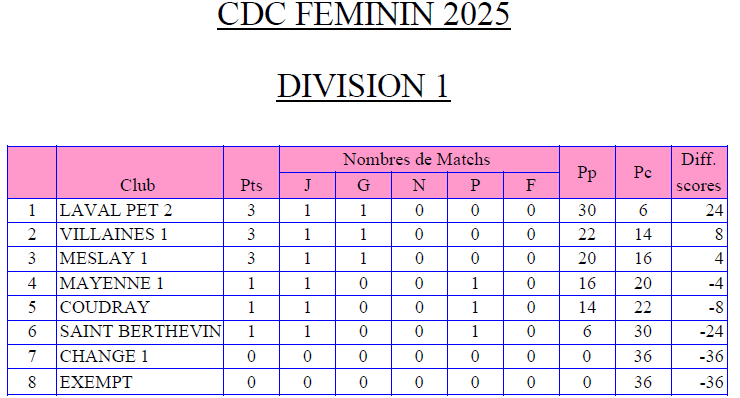
Task: Select the COUDRAY club cell
Action: click(140, 308)
